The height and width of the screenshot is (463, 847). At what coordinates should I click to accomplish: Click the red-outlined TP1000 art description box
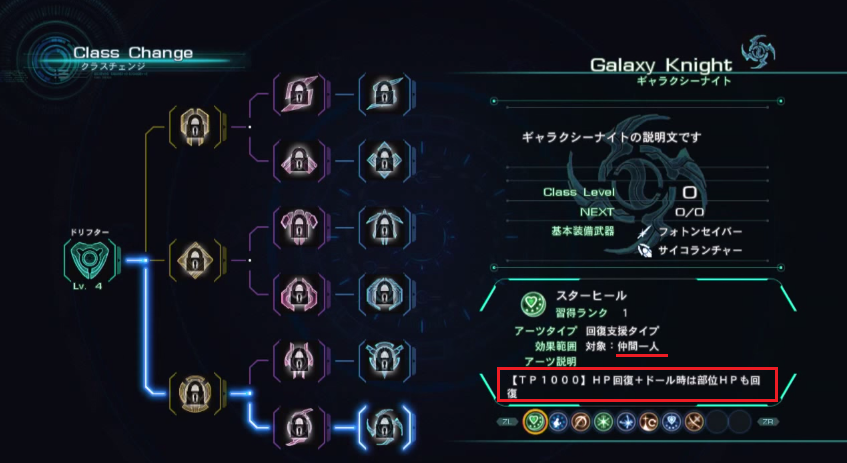pos(637,385)
